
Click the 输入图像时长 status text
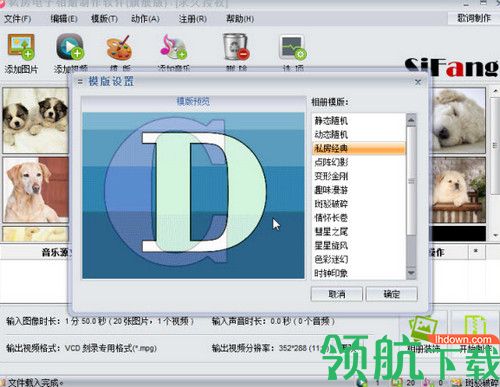click(x=100, y=321)
